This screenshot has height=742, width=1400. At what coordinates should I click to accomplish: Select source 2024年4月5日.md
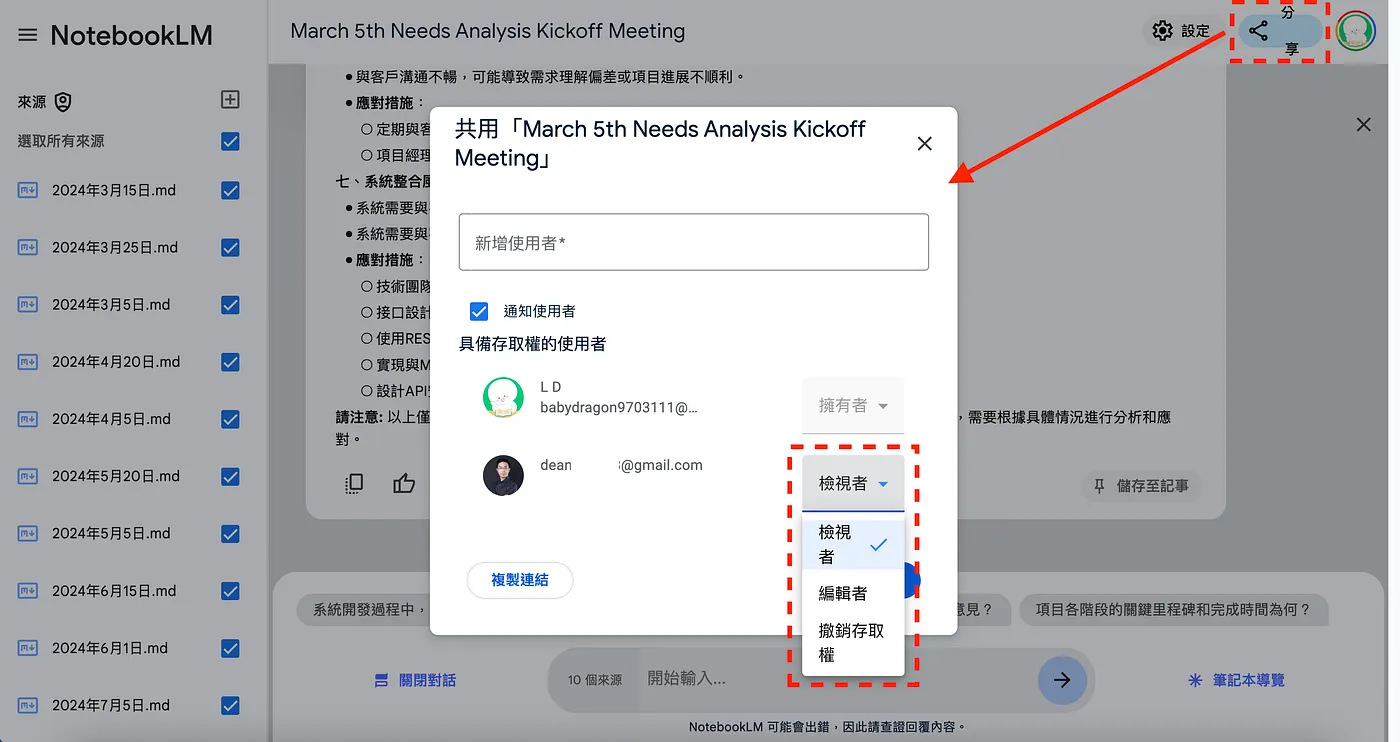click(112, 419)
